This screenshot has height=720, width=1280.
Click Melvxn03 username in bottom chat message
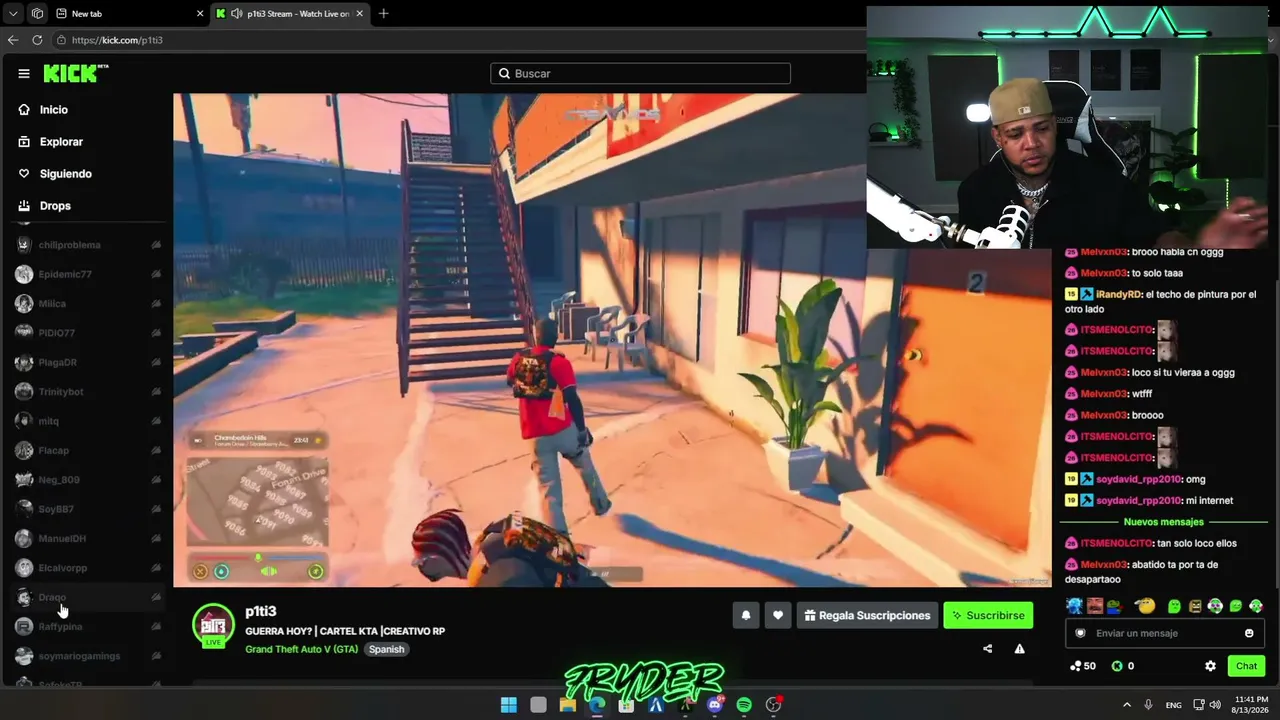pyautogui.click(x=1103, y=565)
